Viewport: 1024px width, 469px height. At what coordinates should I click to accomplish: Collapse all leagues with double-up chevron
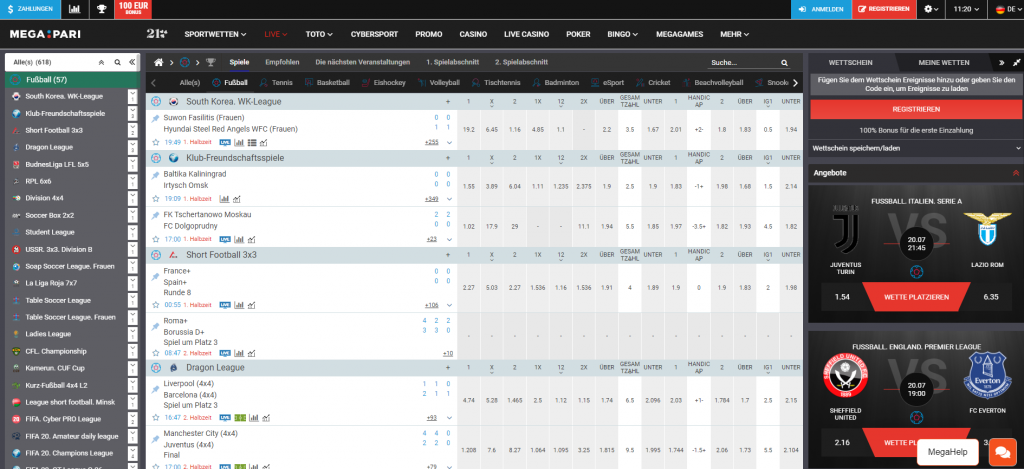pyautogui.click(x=101, y=63)
